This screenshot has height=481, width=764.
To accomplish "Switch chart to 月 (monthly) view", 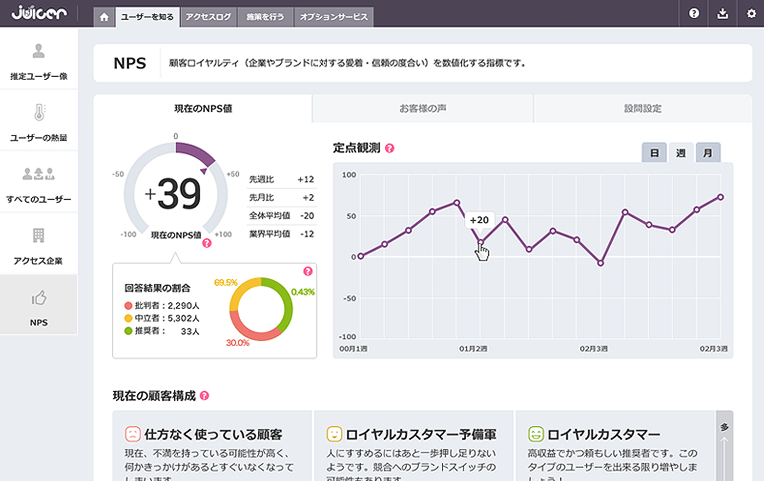I will 707,153.
